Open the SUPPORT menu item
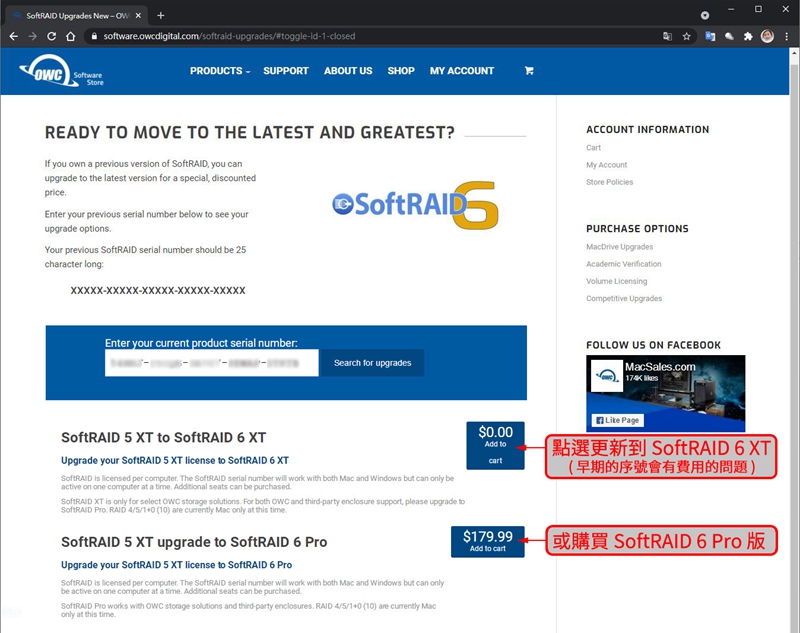800x633 pixels. pos(286,71)
